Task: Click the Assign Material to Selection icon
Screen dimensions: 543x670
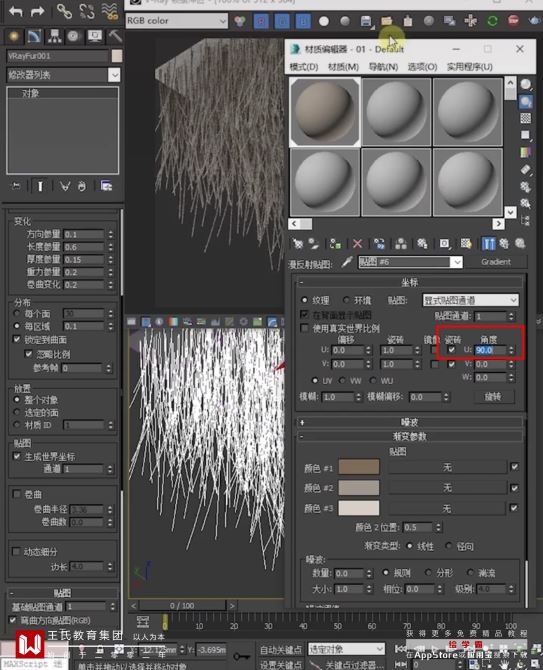Action: click(x=335, y=244)
